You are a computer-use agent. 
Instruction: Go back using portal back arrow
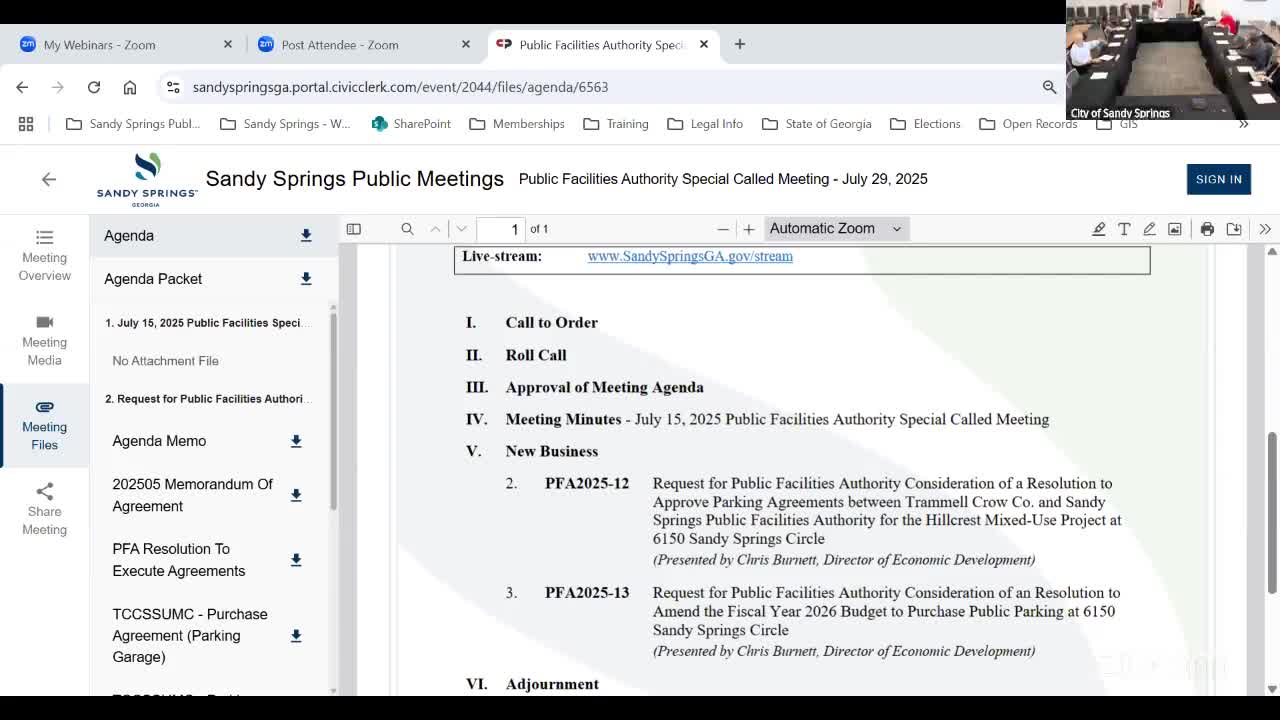49,179
